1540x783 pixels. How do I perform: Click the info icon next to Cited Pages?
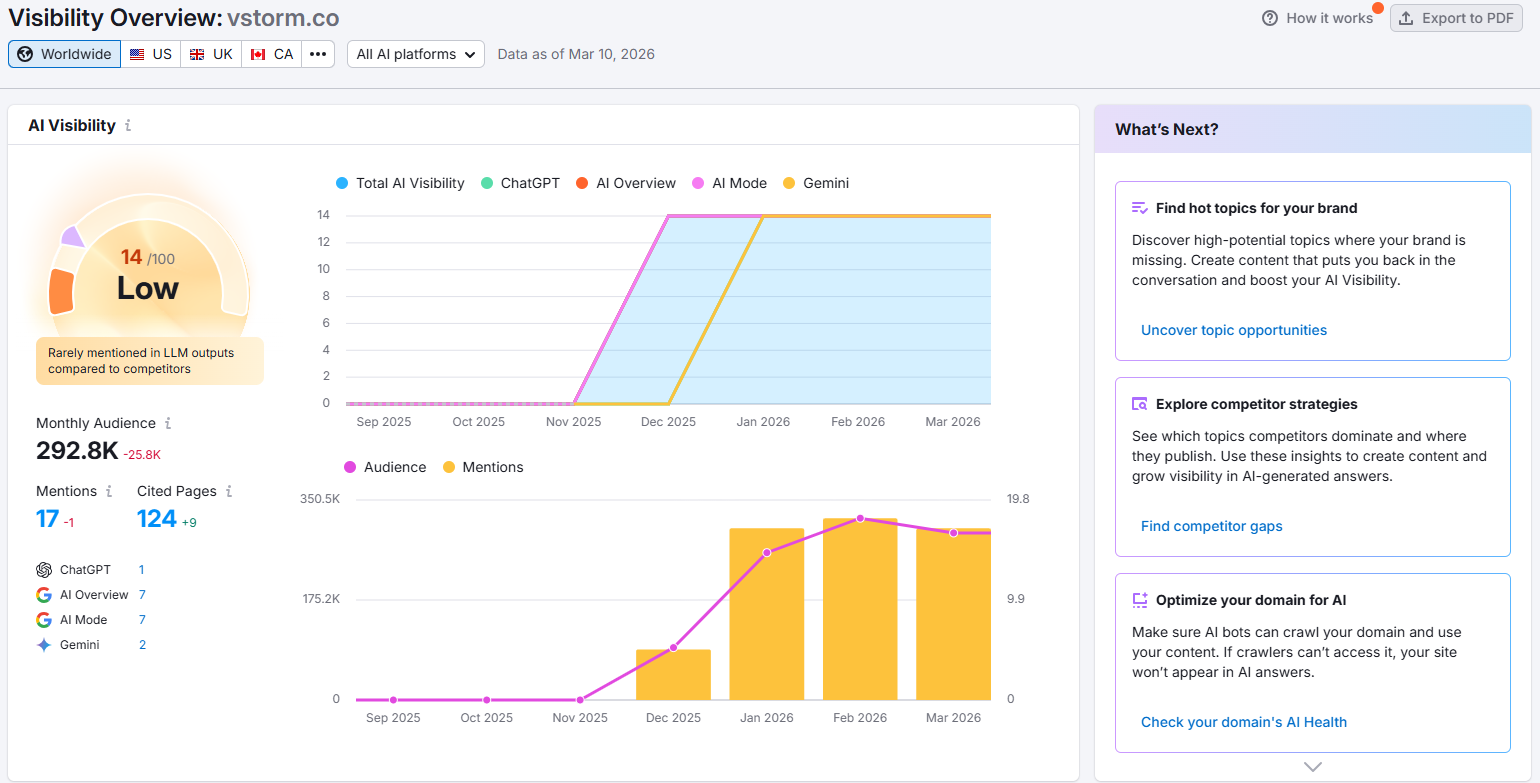[229, 491]
